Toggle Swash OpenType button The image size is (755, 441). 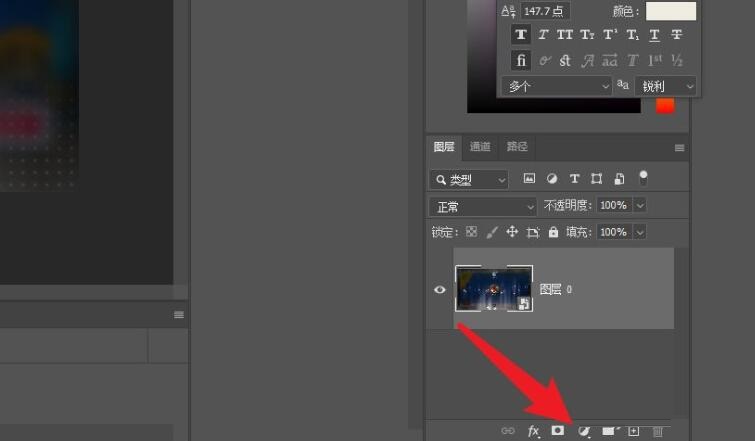tap(587, 61)
